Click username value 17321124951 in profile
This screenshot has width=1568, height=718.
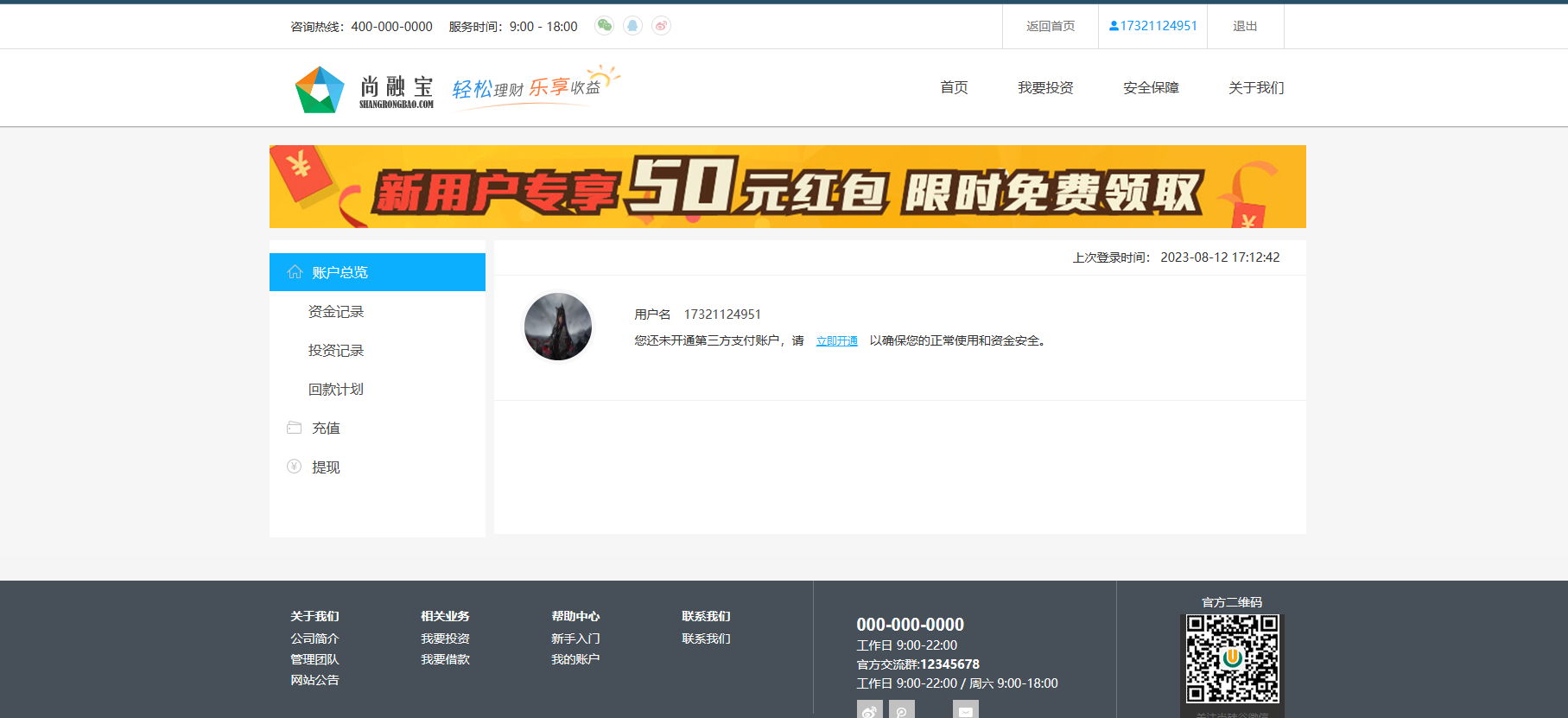click(x=722, y=315)
